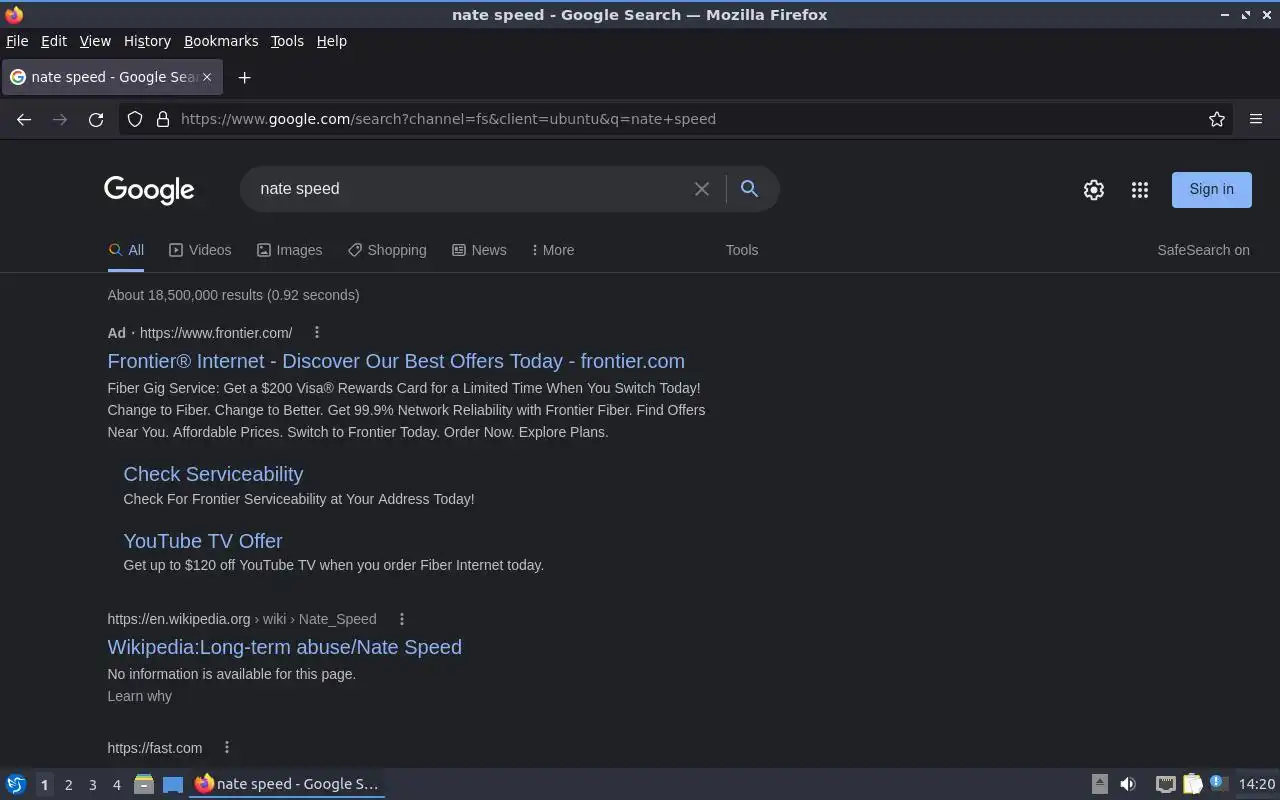The image size is (1280, 800).
Task: Click the frontier.com ad URL
Action: pyautogui.click(x=216, y=333)
